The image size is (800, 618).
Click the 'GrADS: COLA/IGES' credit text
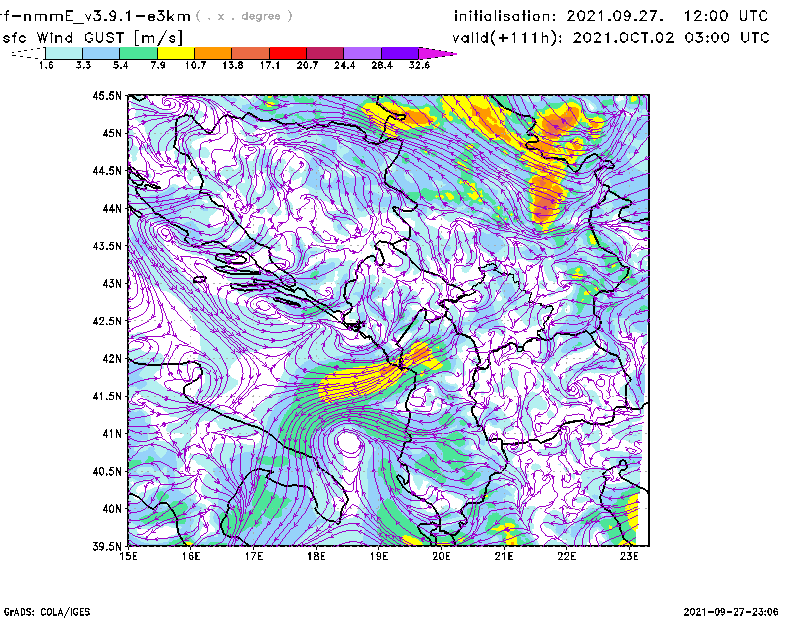(x=47, y=612)
